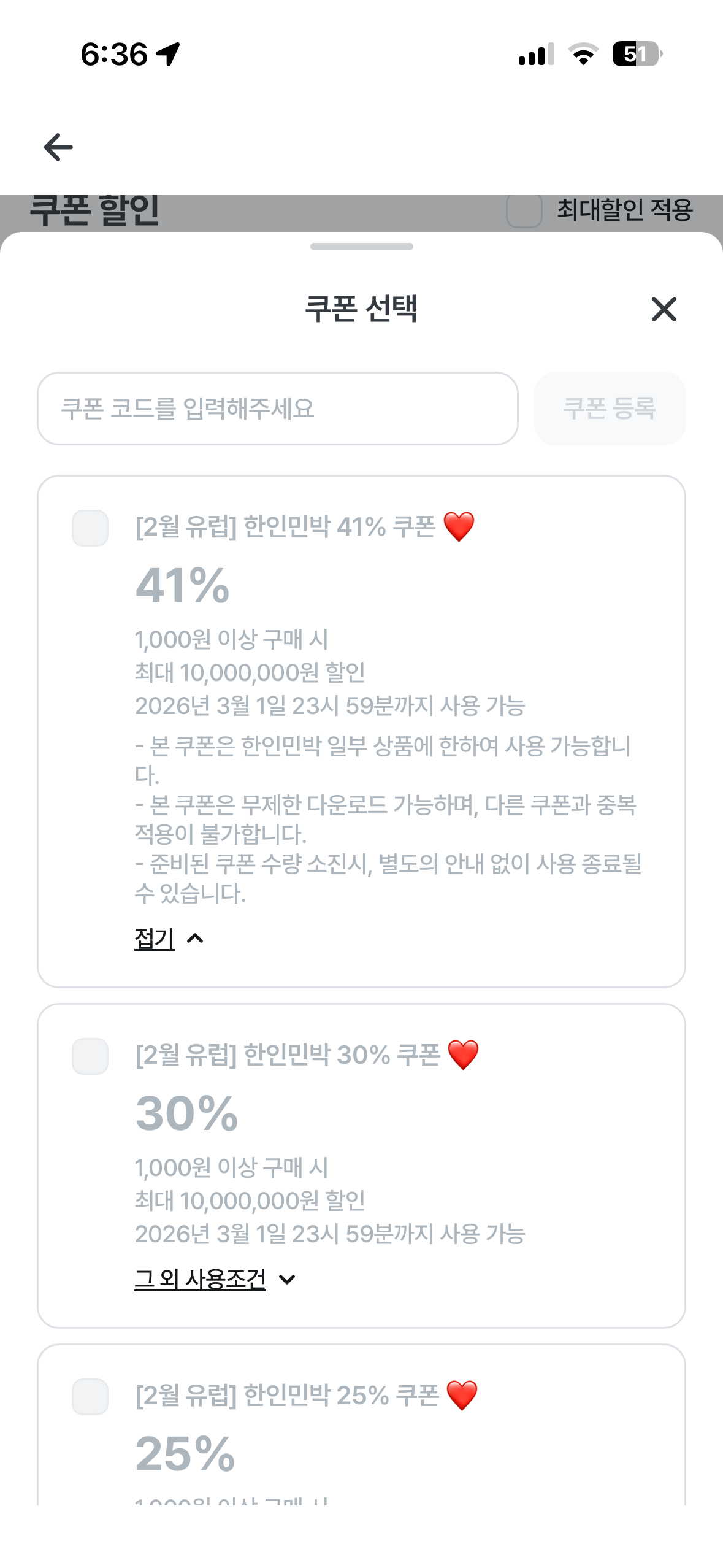
Task: Select the 한인민박 30% coupon checkbox
Action: point(90,1056)
